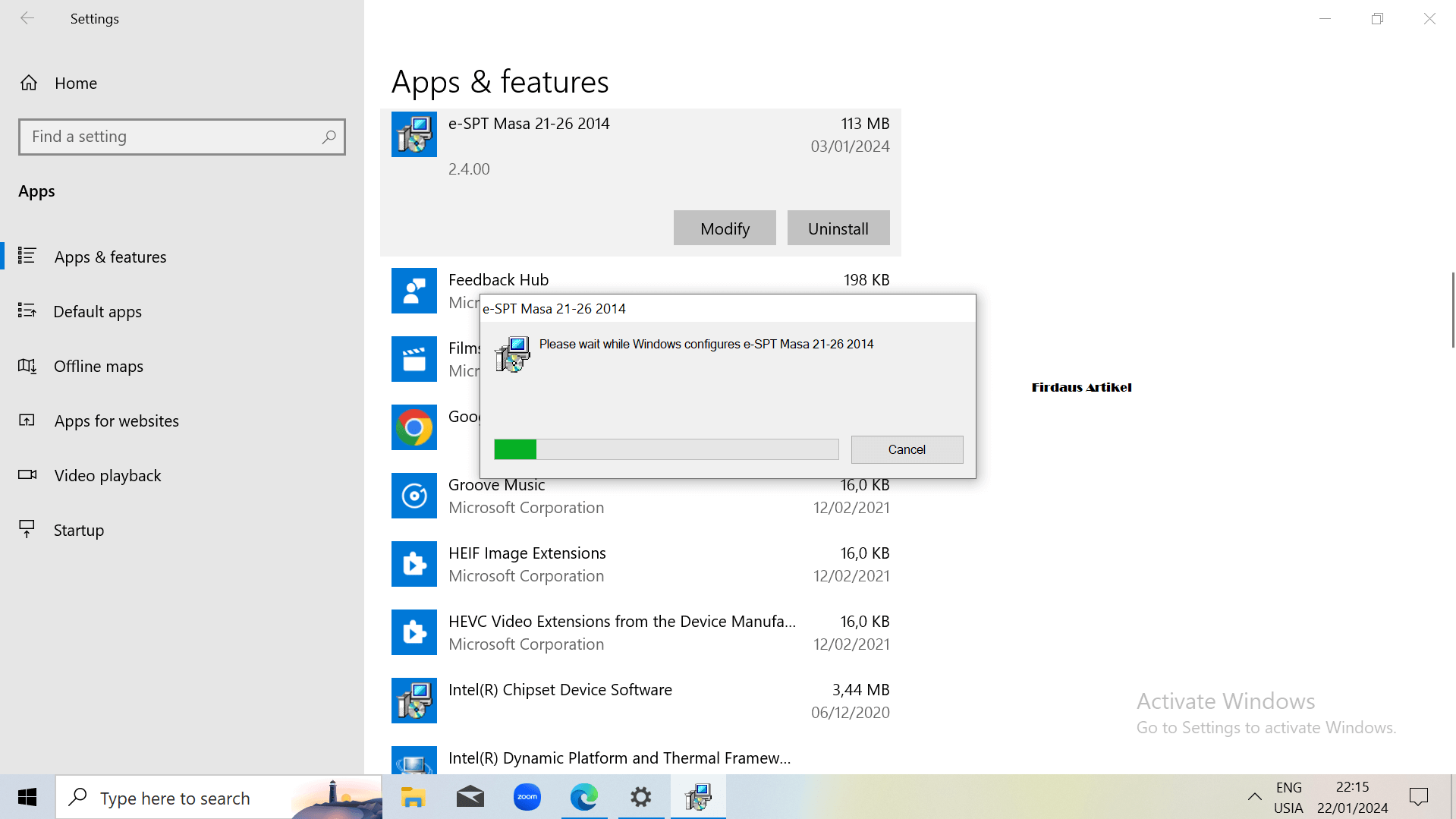Select HEIF Image Extensions entry

(640, 564)
